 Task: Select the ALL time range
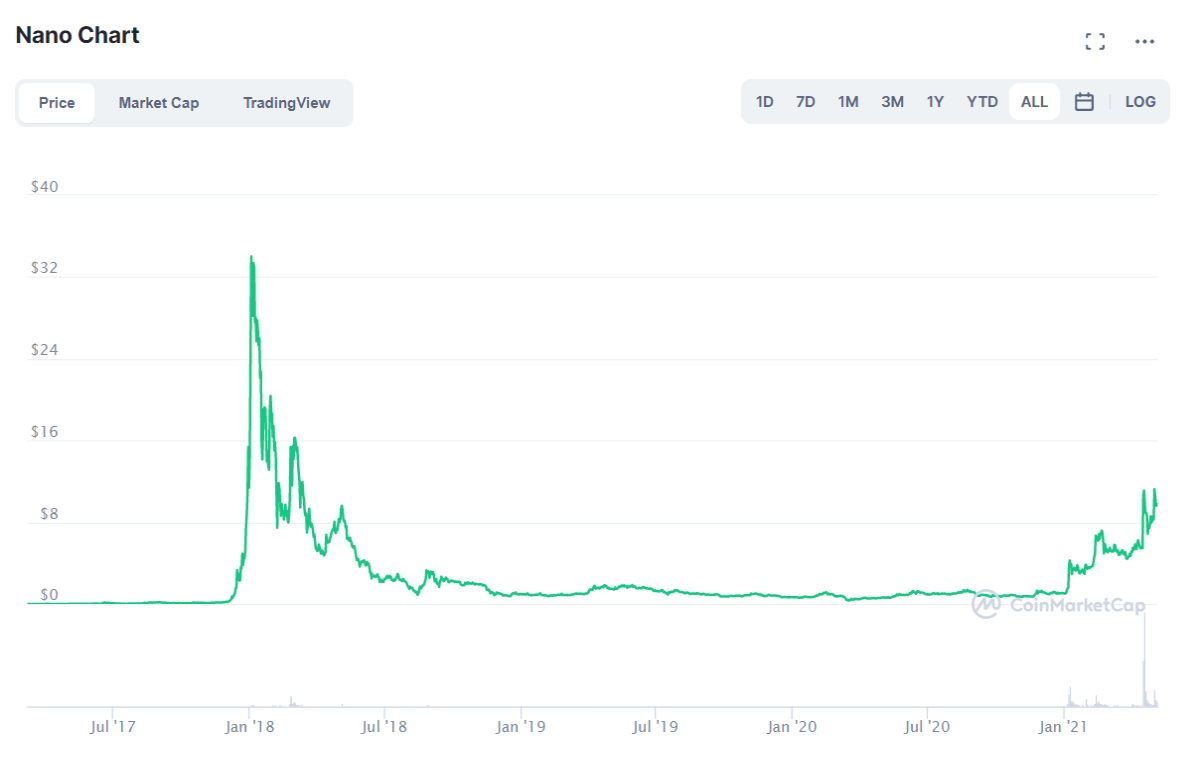pyautogui.click(x=1034, y=102)
